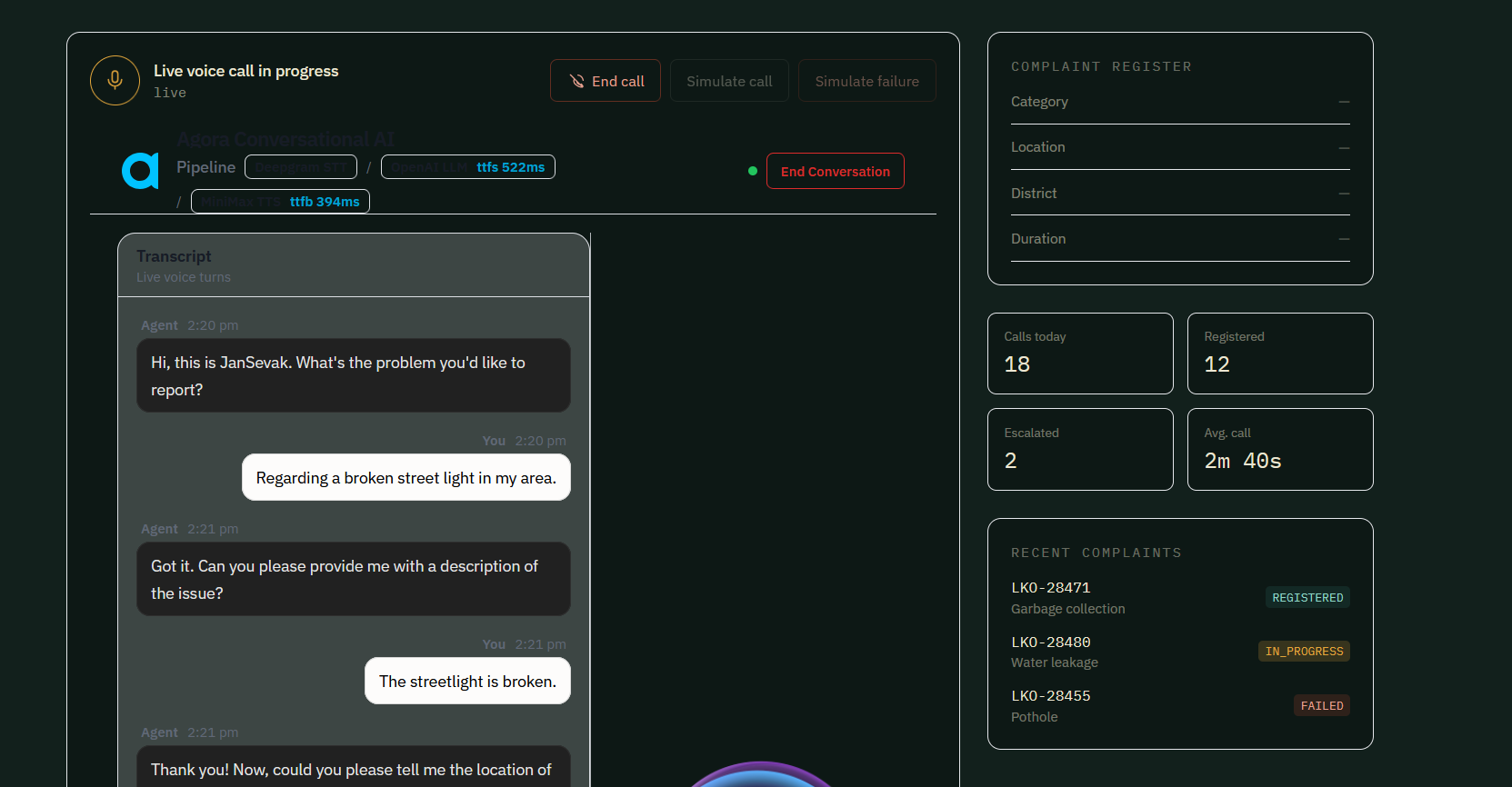Click the Duration row in Complaint Register
The width and height of the screenshot is (1512, 787).
tap(1180, 238)
